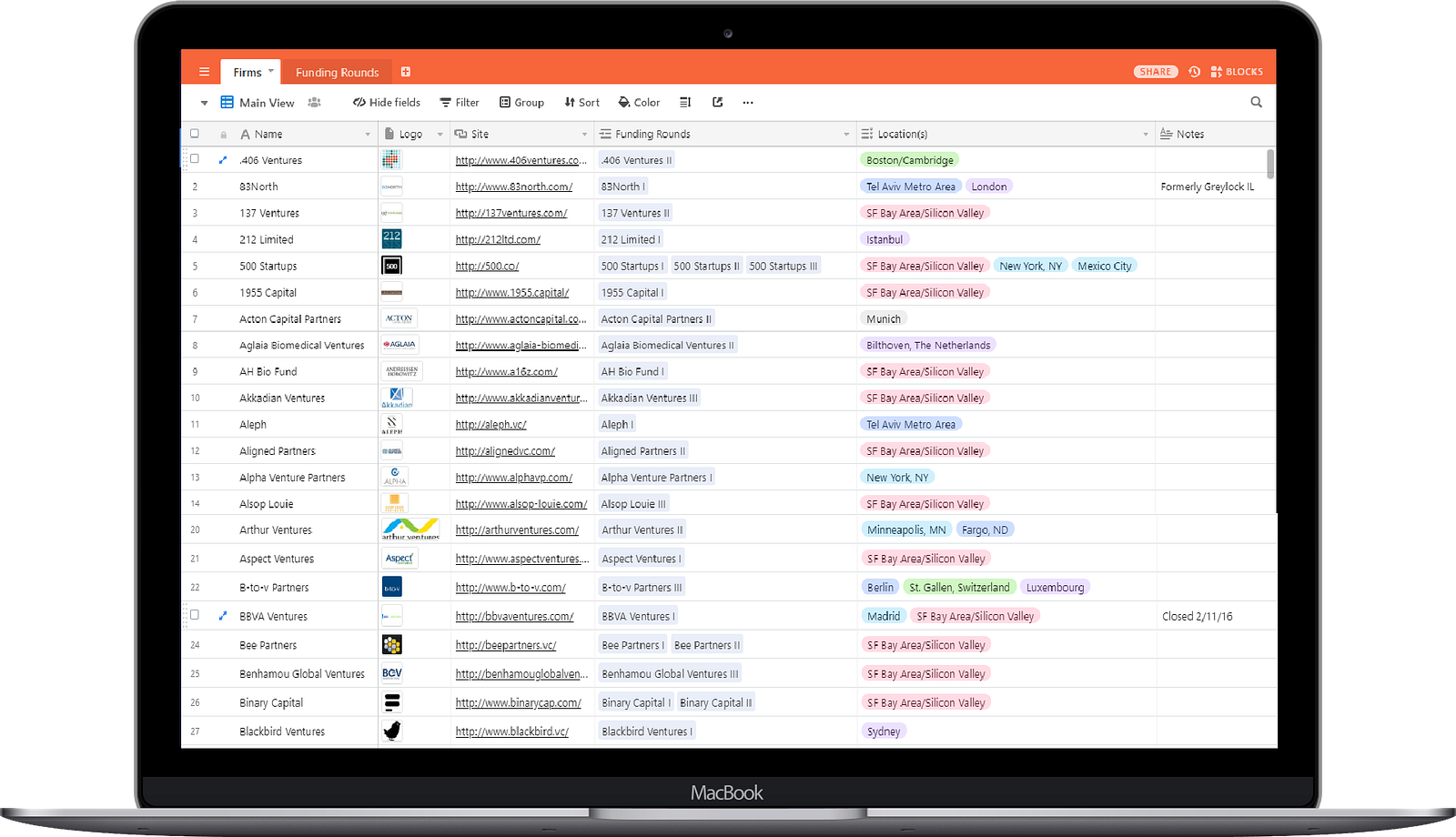
Task: Expand the .406 Ventures record
Action: coord(223,160)
